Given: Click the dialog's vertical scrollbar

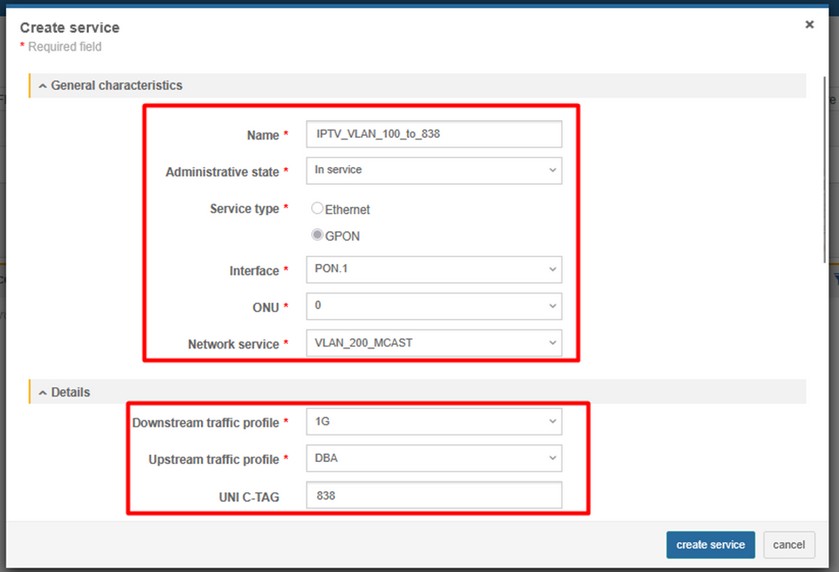Looking at the screenshot, I should coord(824,170).
